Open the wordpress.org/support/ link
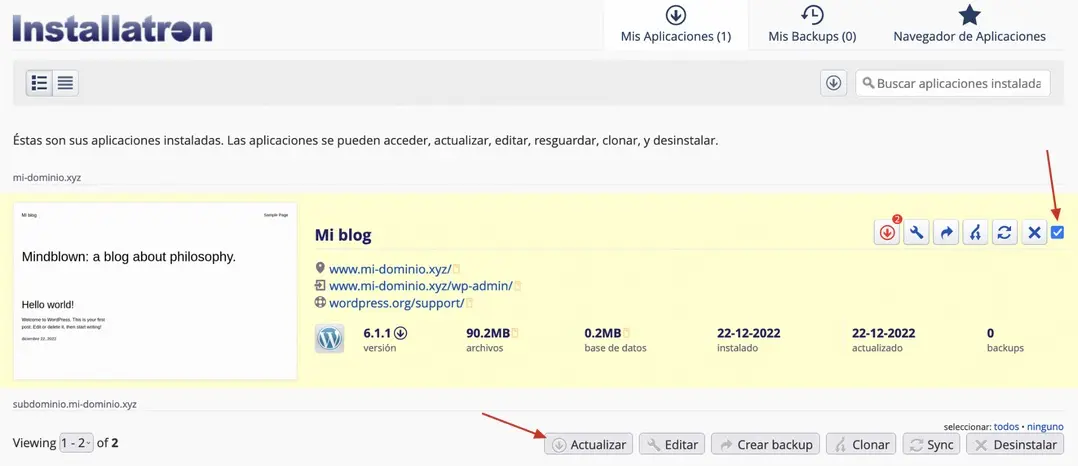Viewport: 1078px width, 466px height. (x=397, y=302)
